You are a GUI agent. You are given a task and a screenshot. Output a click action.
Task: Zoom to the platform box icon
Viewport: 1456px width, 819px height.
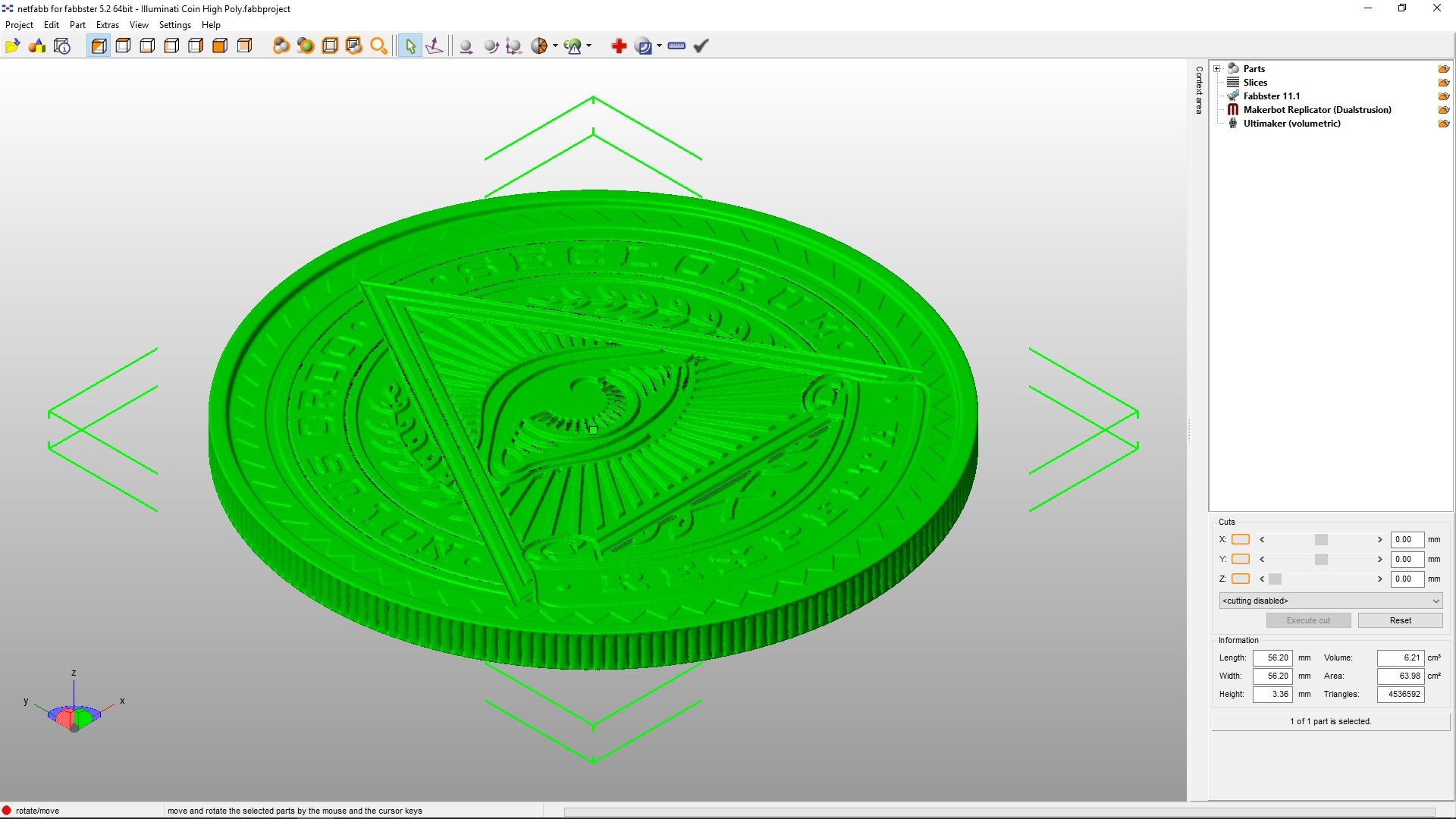pos(330,46)
